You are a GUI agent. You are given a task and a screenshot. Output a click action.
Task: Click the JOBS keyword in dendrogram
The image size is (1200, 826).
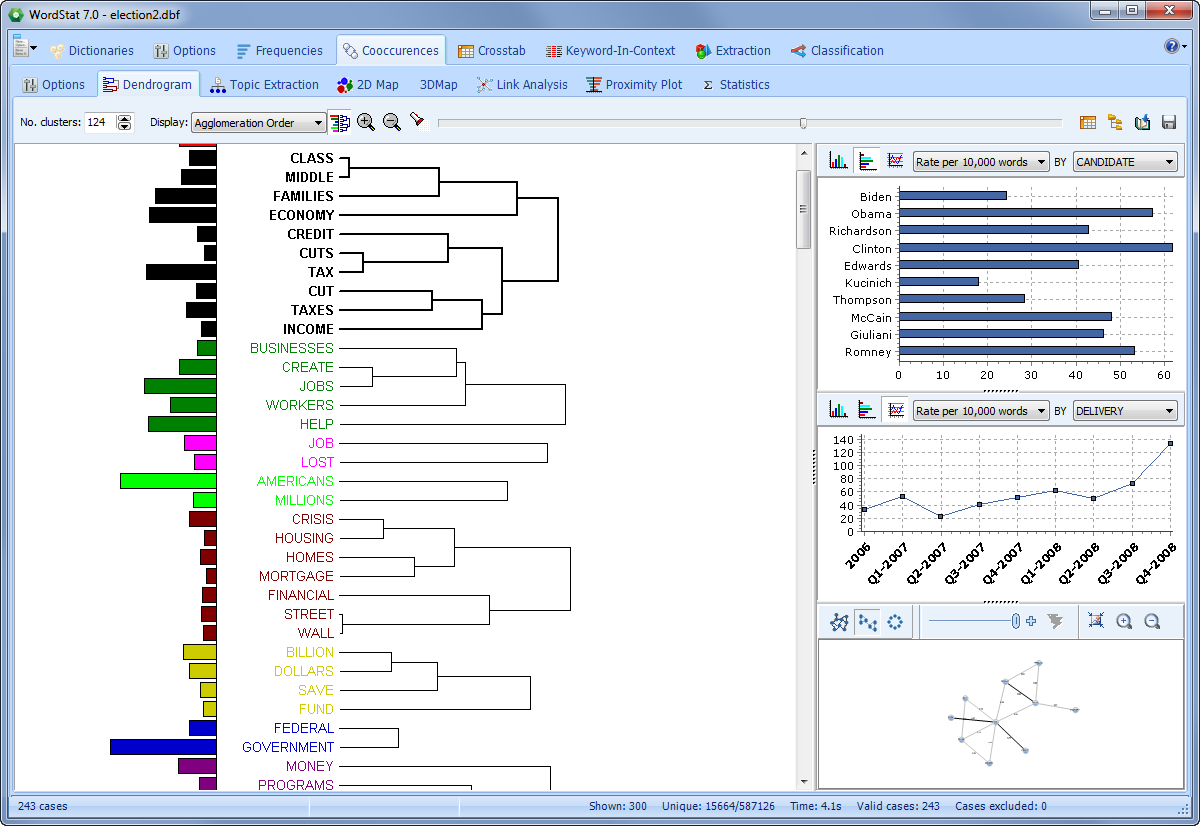click(316, 386)
